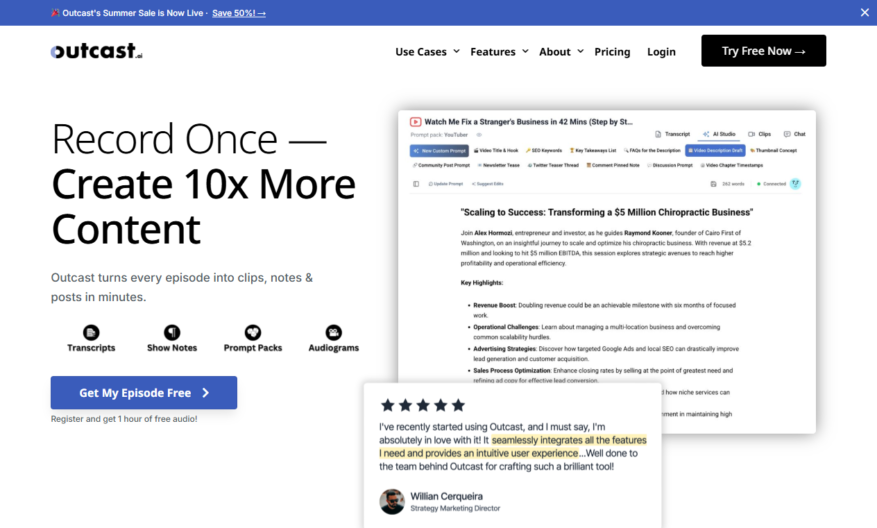Viewport: 877px width, 528px height.
Task: Click the Revenue Boost bullet
Action: (x=604, y=310)
